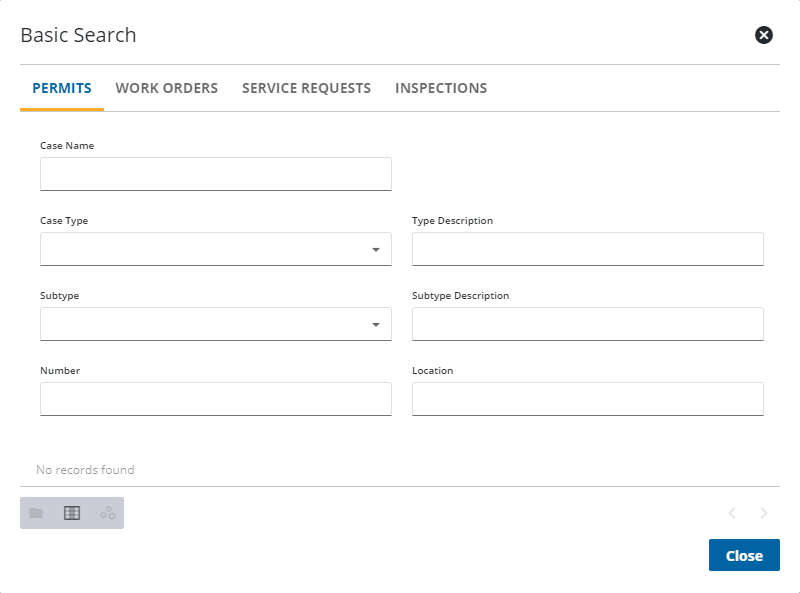Image resolution: width=800 pixels, height=593 pixels.
Task: Open the Service Requests tab
Action: point(306,88)
